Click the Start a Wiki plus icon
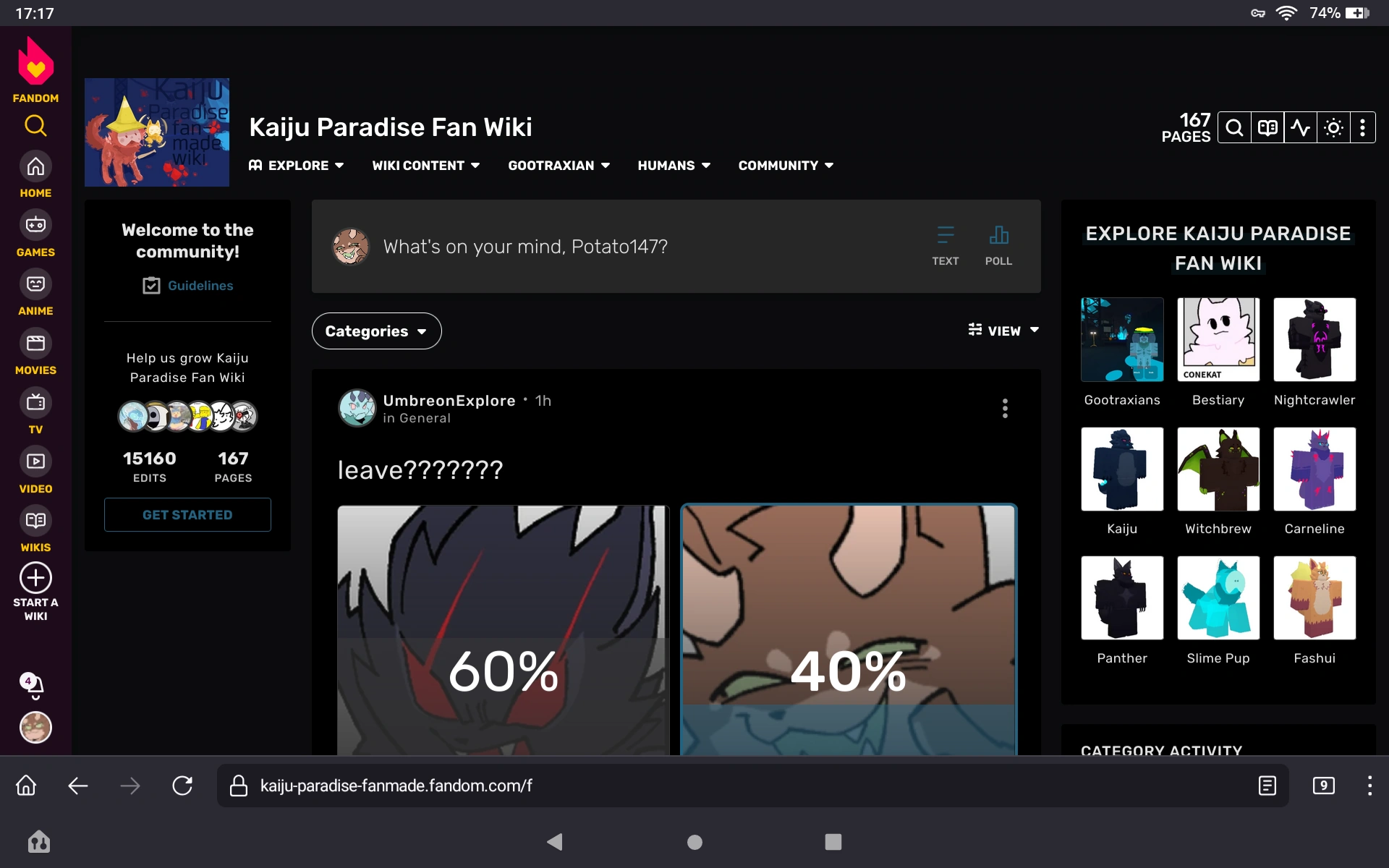Image resolution: width=1389 pixels, height=868 pixels. pos(35,578)
